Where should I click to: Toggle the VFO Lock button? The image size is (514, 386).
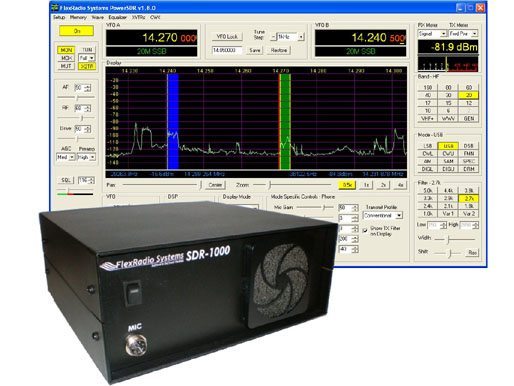pyautogui.click(x=227, y=37)
